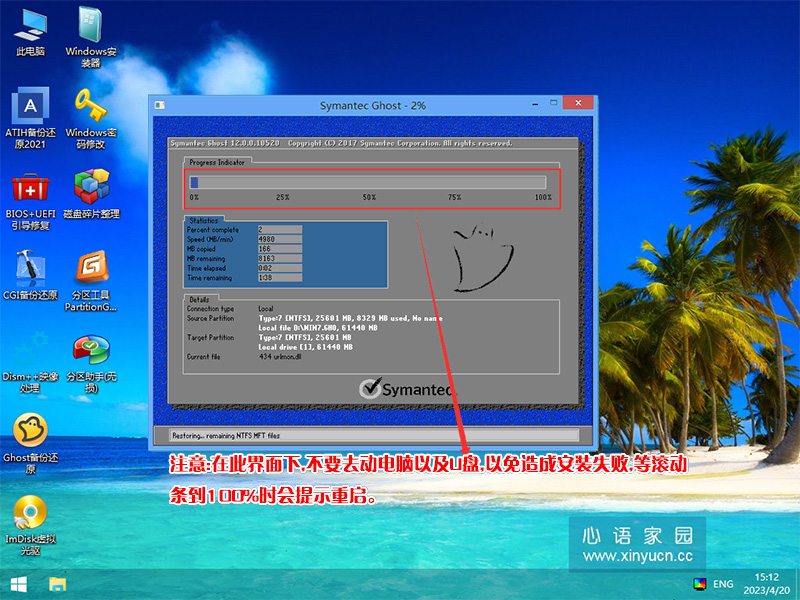Click the 'Progress Indicator' group label
800x600 pixels.
click(x=217, y=162)
